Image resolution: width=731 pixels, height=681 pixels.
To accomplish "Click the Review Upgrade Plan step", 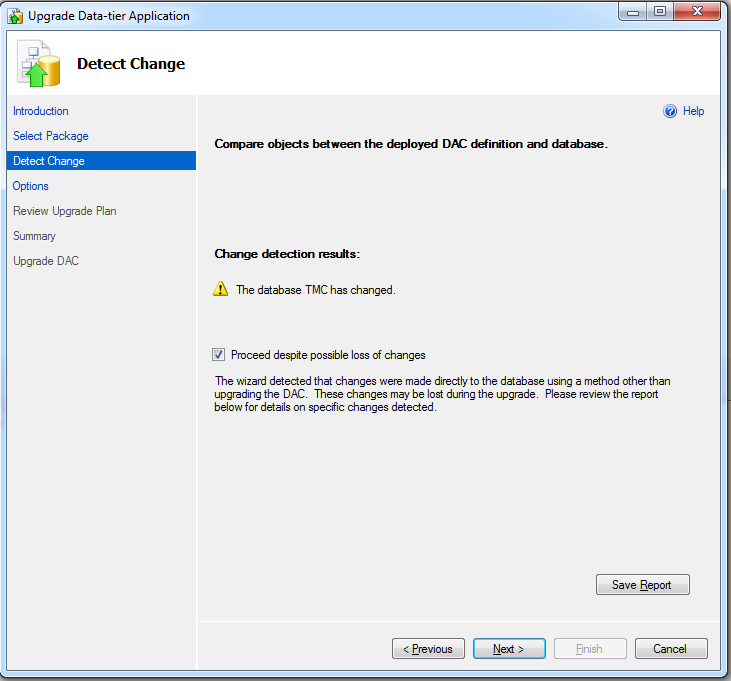I will click(x=65, y=211).
